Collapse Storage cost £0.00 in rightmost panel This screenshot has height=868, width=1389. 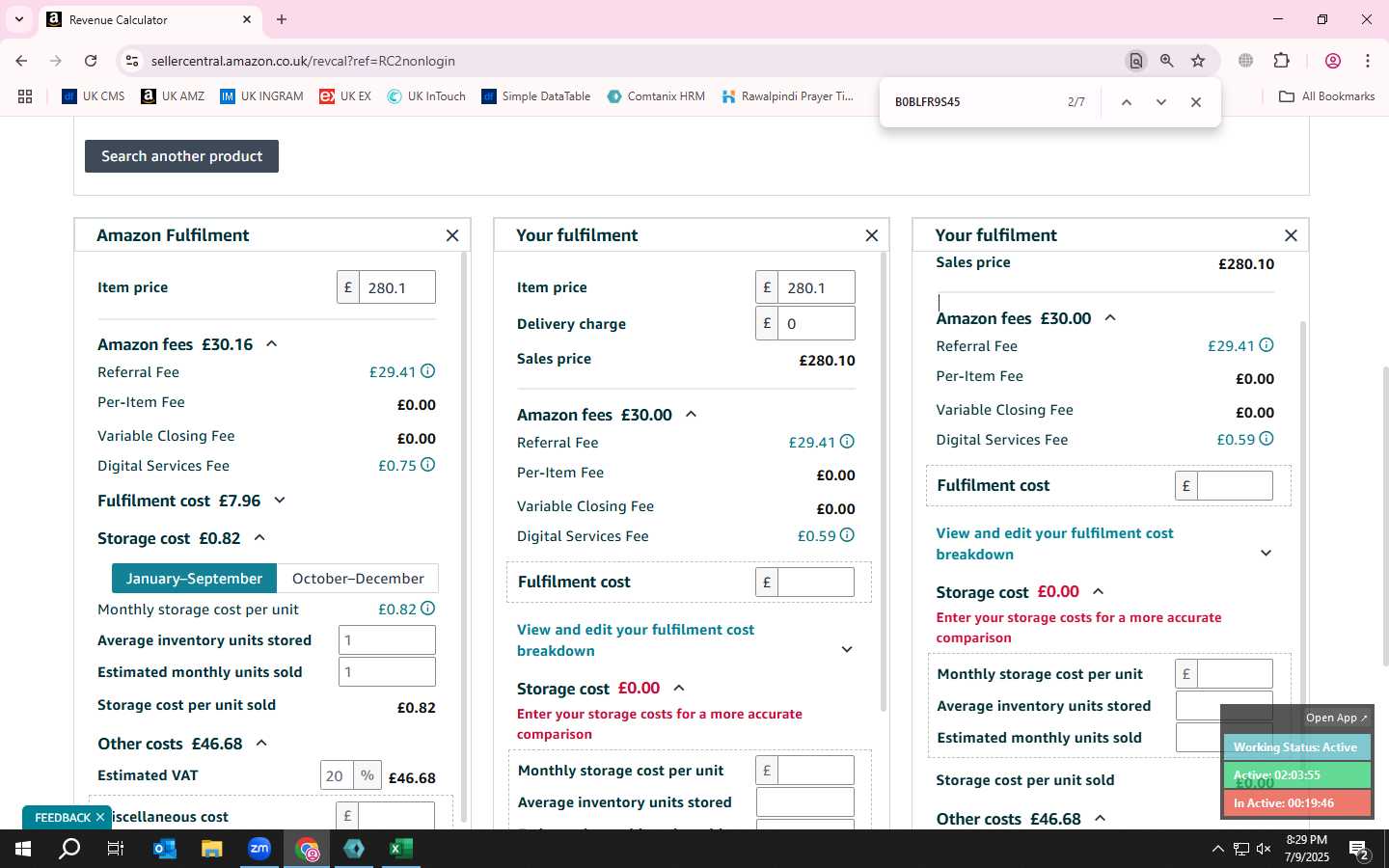point(1098,592)
